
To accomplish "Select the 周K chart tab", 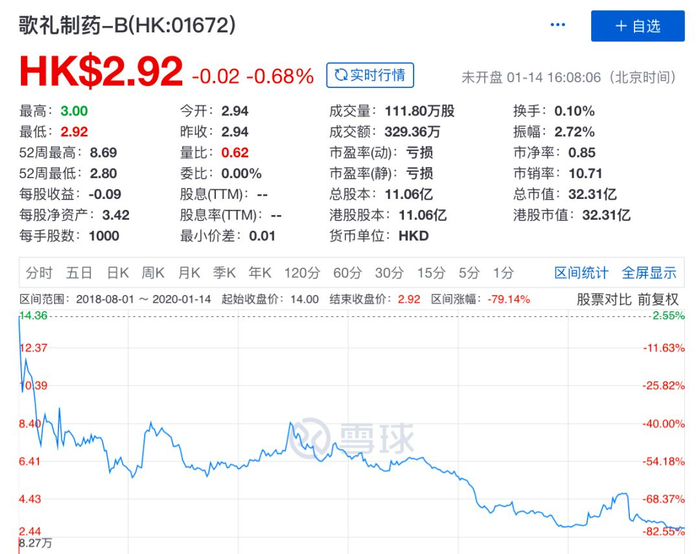I will pyautogui.click(x=153, y=272).
